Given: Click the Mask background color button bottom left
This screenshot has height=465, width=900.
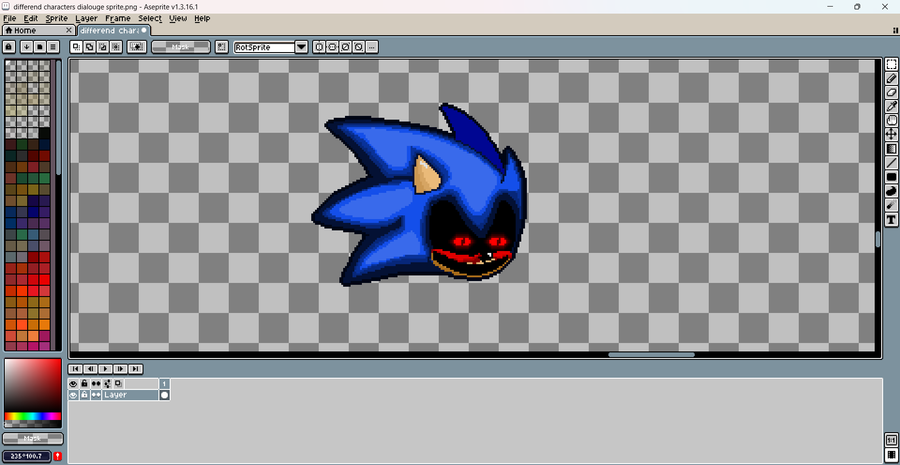Looking at the screenshot, I should (33, 439).
